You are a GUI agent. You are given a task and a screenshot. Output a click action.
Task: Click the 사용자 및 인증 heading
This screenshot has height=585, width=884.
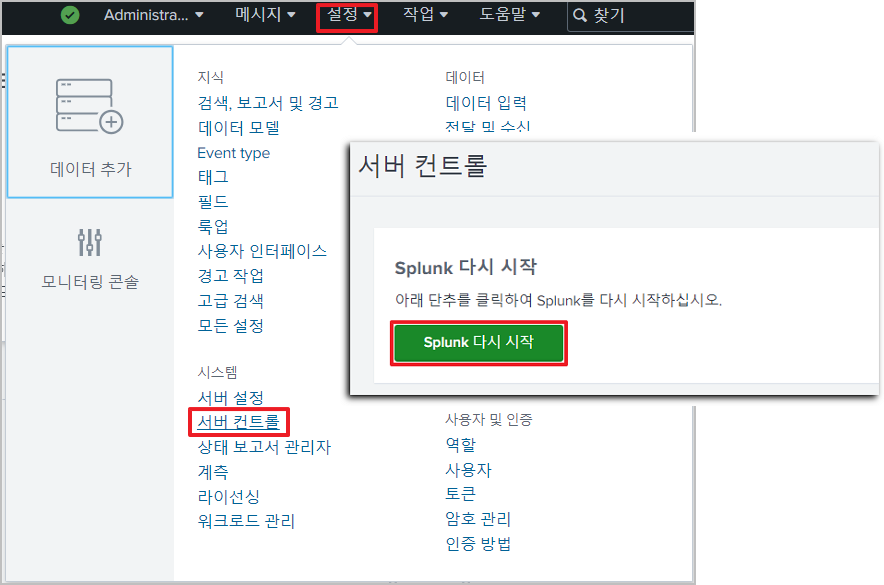click(489, 419)
